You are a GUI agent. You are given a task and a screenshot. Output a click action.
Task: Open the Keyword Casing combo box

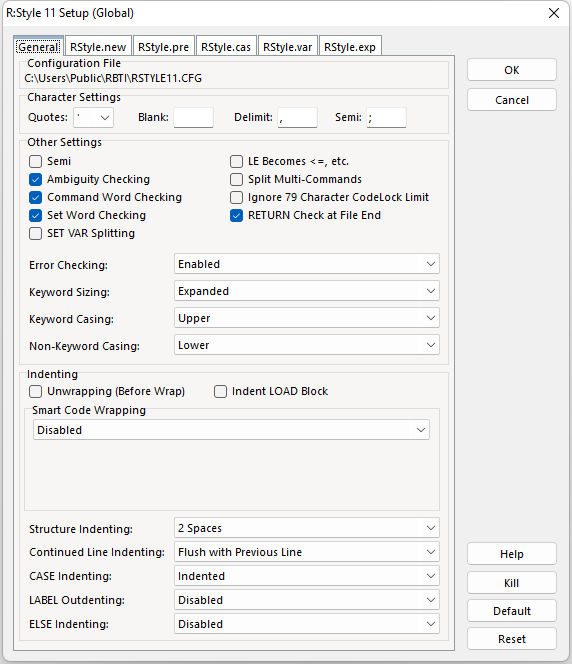307,318
